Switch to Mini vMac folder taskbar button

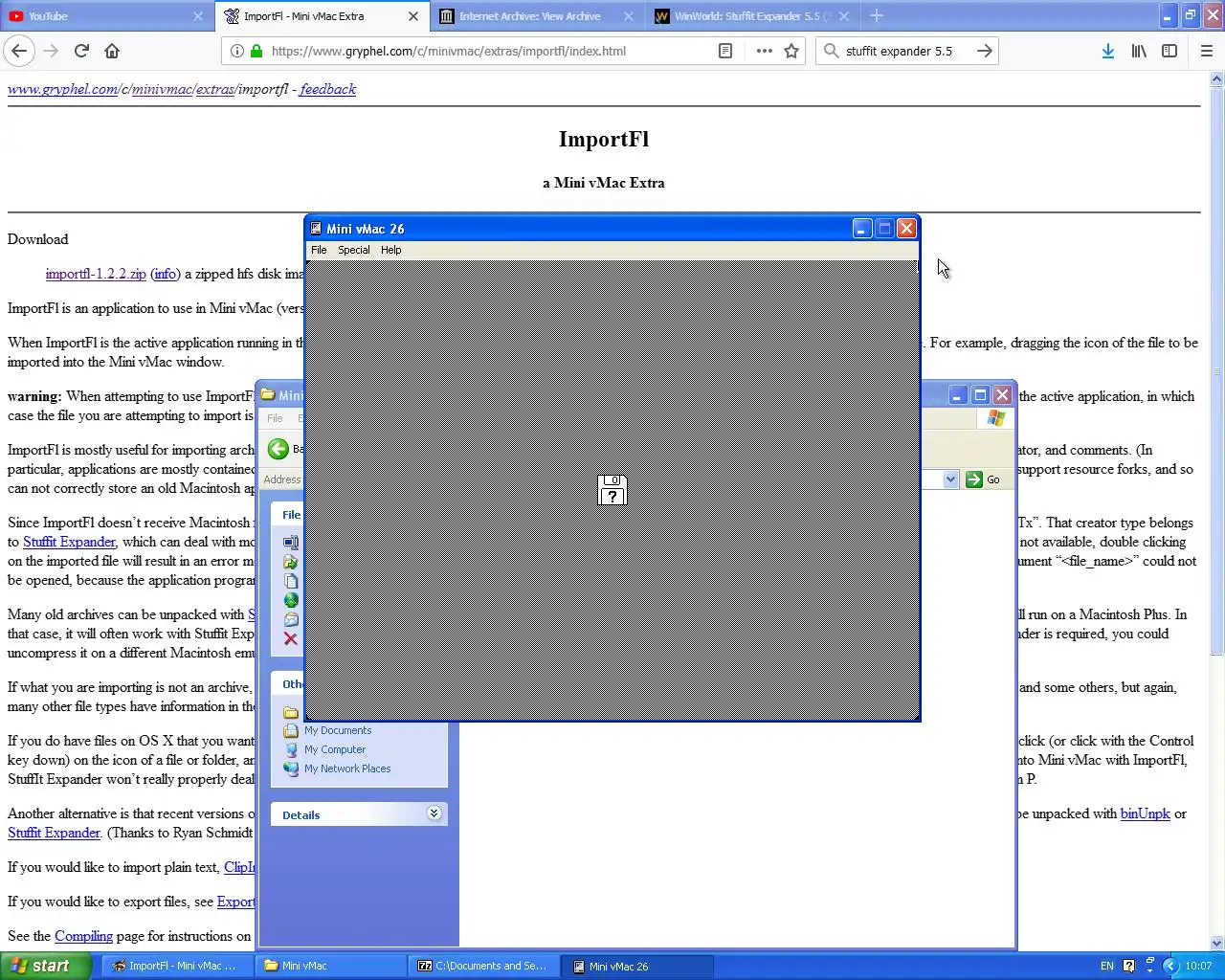[330, 966]
